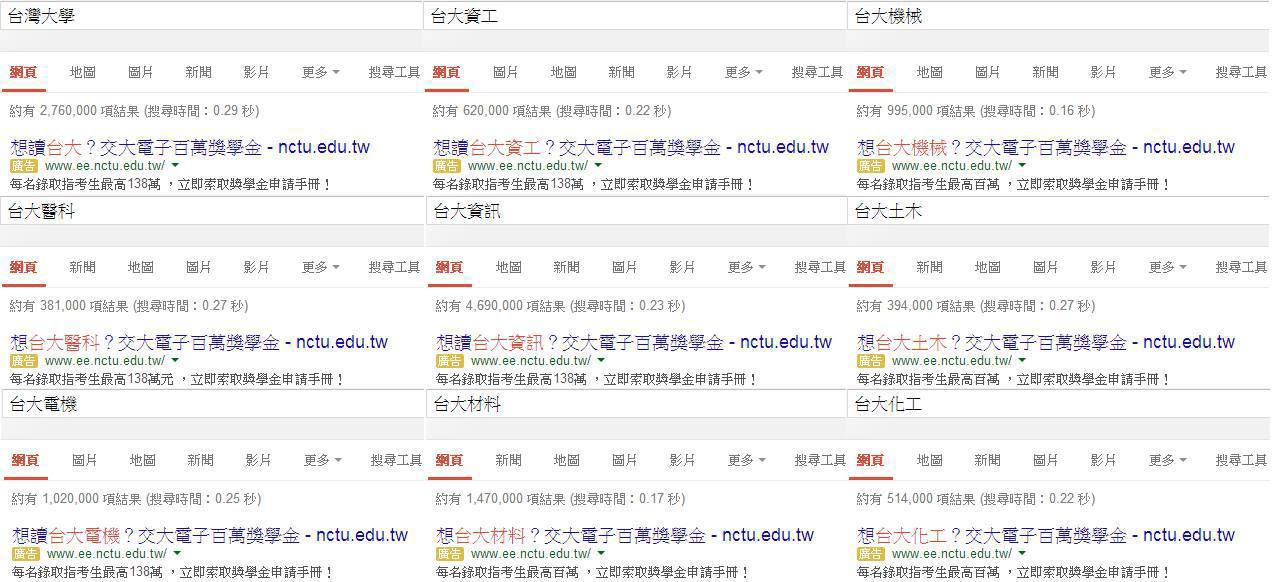Open 搜尋工具 in 台大機械 results
Image resolution: width=1273 pixels, height=582 pixels.
point(1242,72)
